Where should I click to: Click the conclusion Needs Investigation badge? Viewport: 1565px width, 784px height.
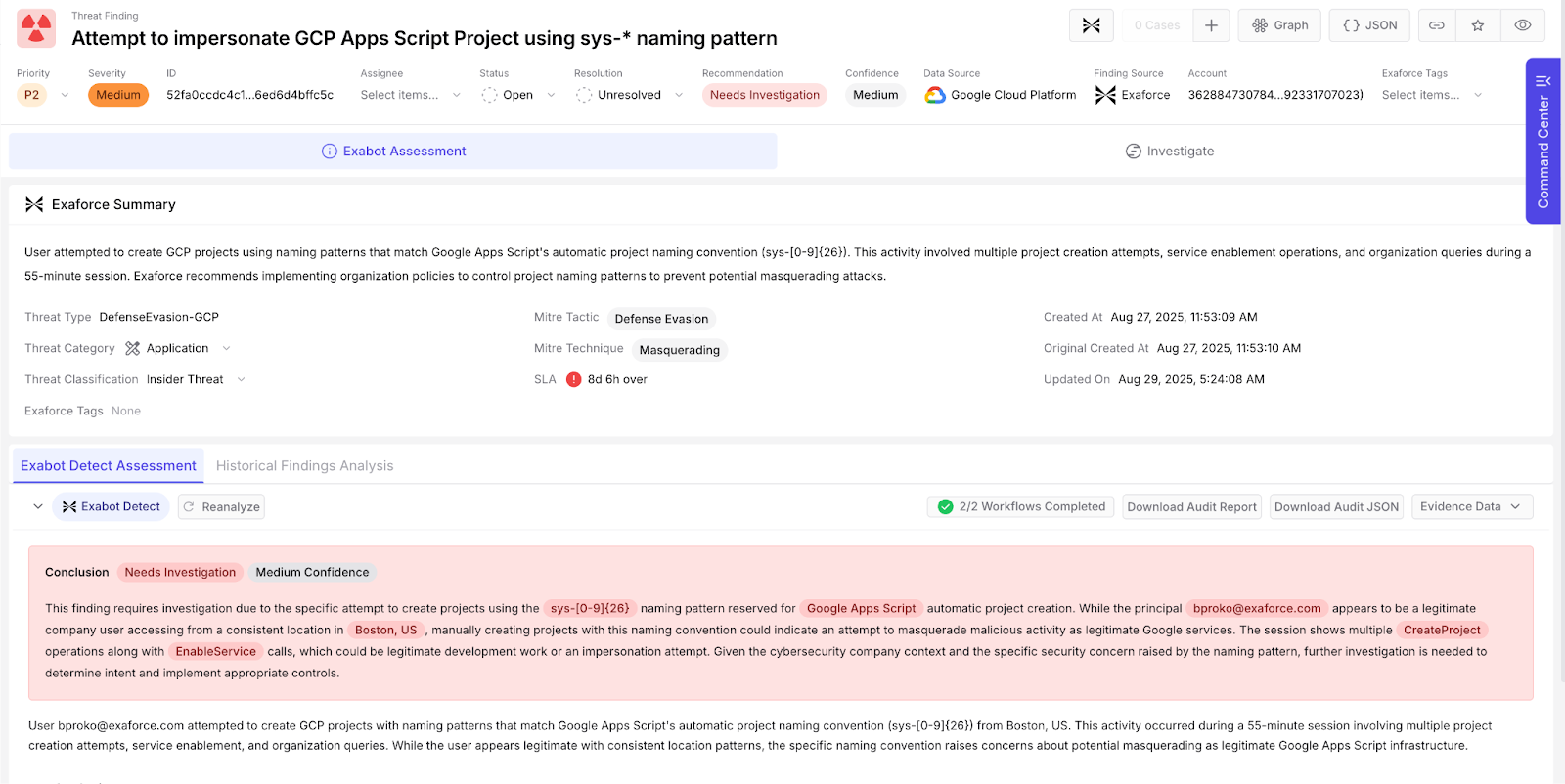click(x=180, y=572)
